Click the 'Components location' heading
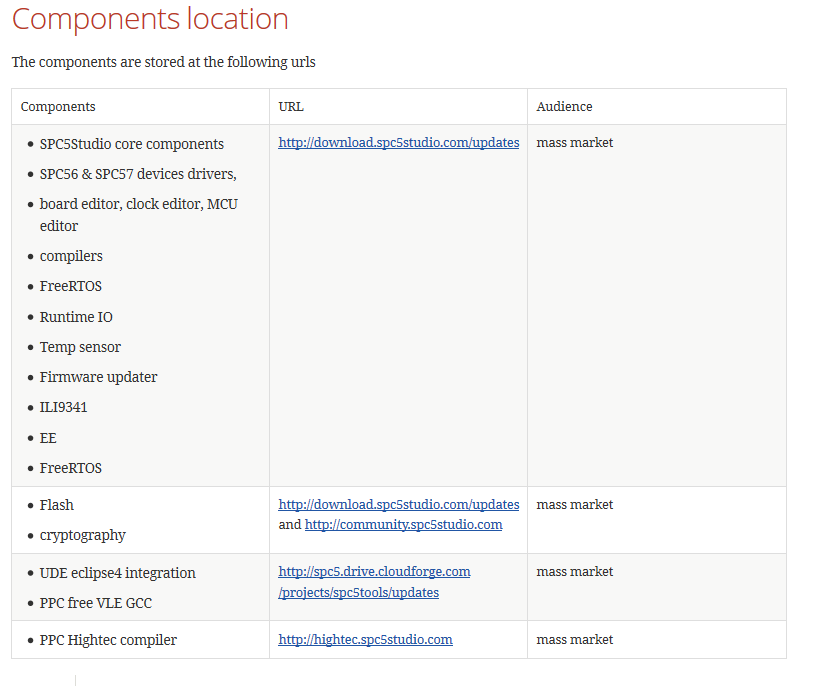The height and width of the screenshot is (686, 834). click(x=150, y=19)
